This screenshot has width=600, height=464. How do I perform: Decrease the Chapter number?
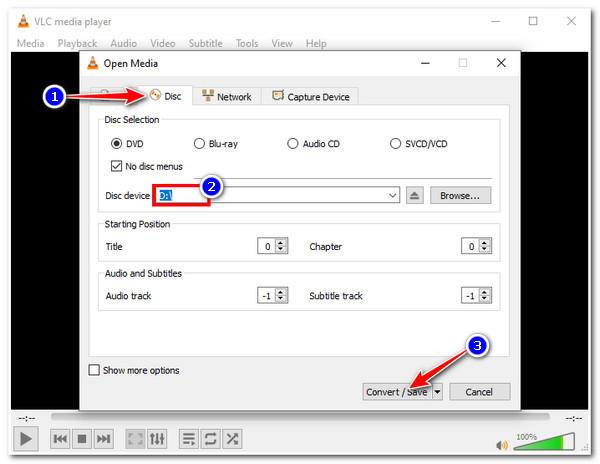484,249
